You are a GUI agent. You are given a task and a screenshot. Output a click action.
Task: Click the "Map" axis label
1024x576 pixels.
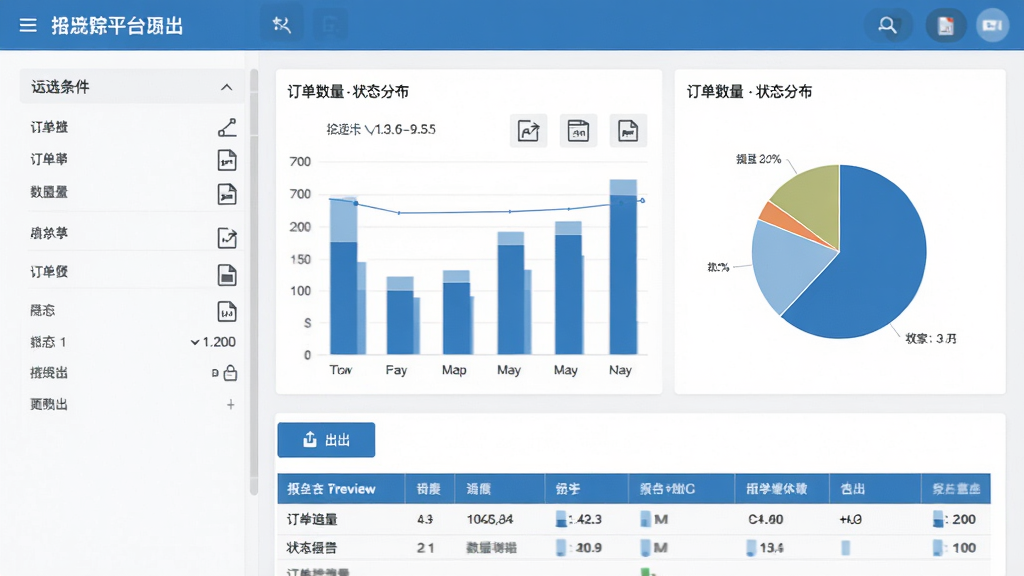[x=454, y=370]
